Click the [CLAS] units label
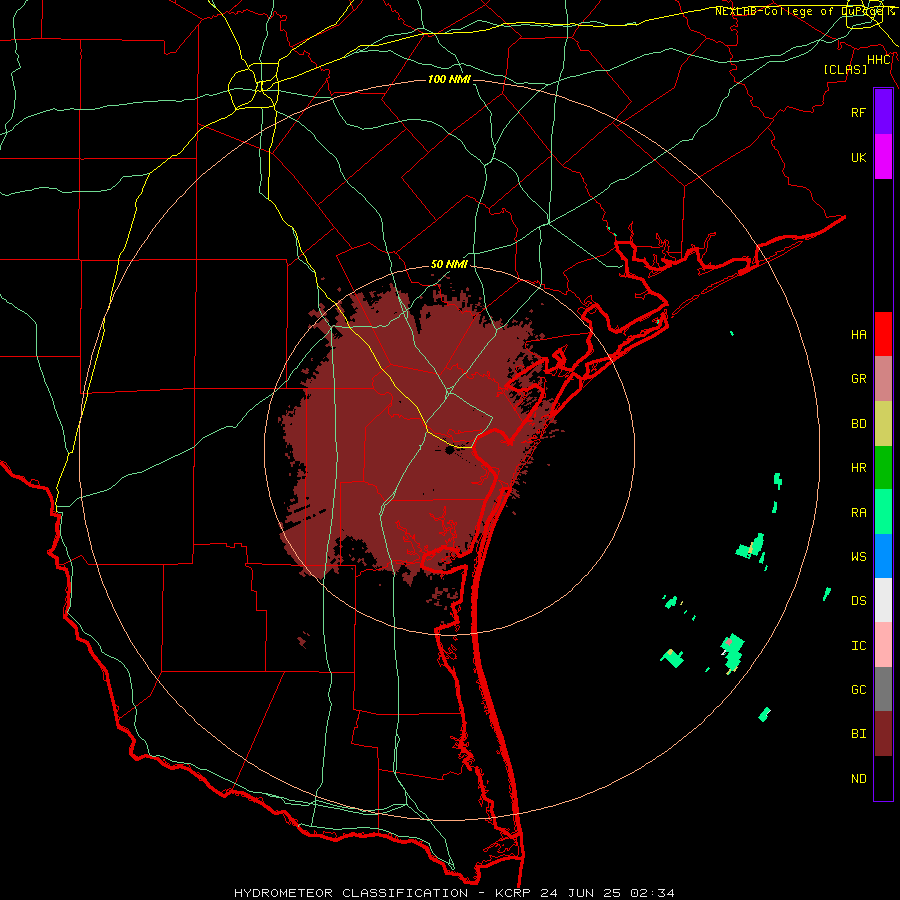 [x=844, y=69]
